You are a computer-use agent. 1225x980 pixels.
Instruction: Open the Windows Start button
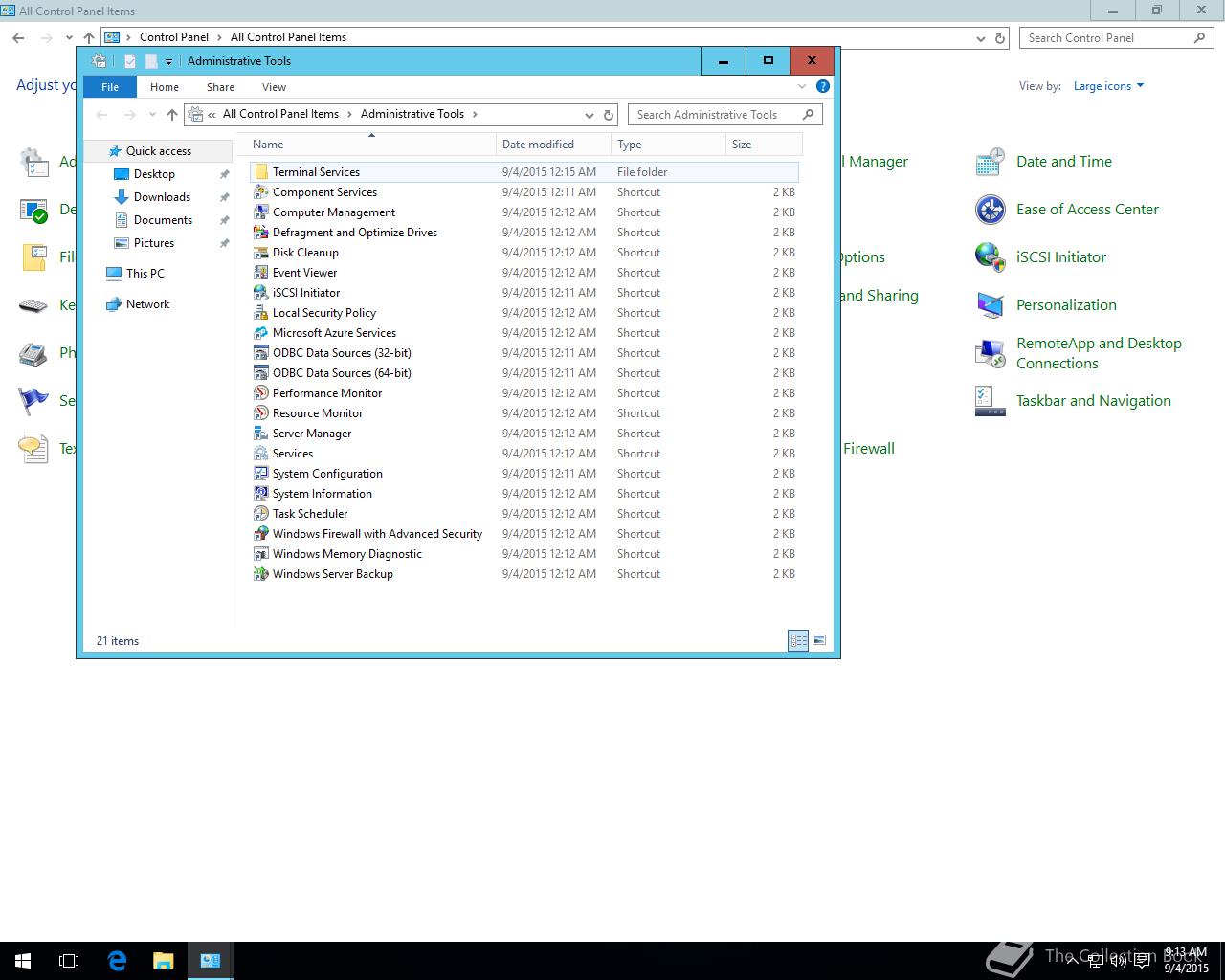pos(23,961)
